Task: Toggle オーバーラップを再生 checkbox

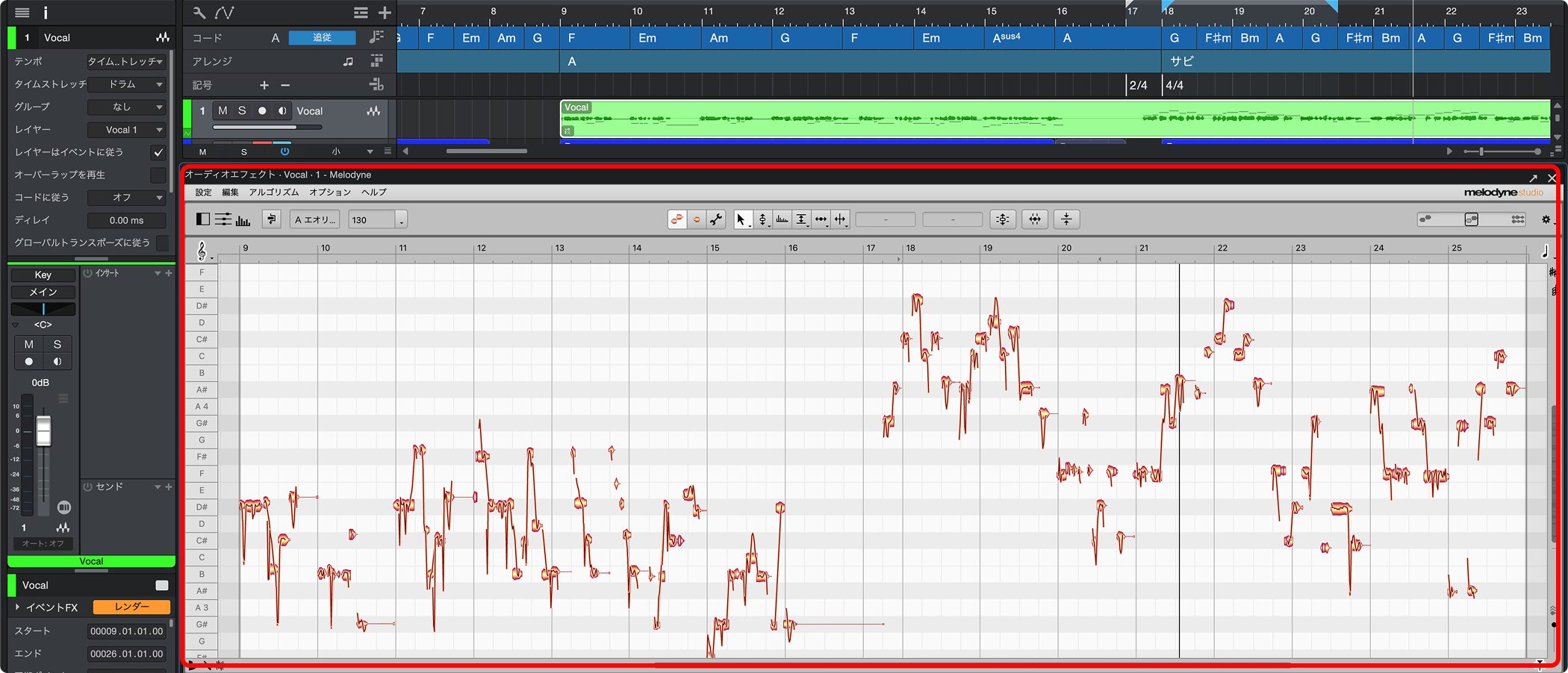Action: 158,175
